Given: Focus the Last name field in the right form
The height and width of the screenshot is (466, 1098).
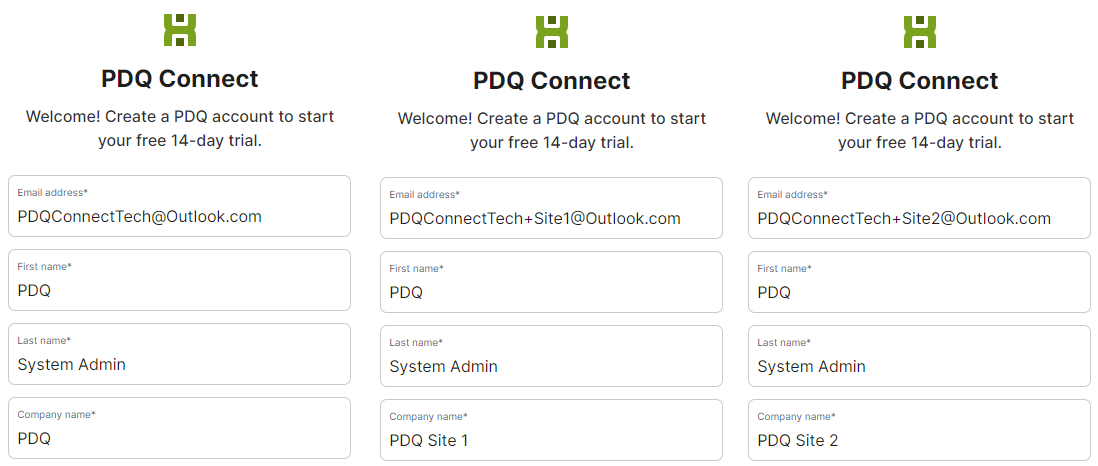Looking at the screenshot, I should (919, 356).
